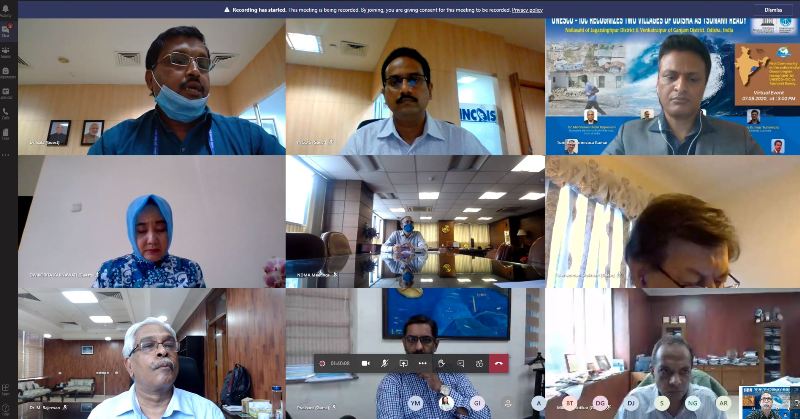The height and width of the screenshot is (419, 800).
Task: Select the DJ participant avatar
Action: coord(631,403)
